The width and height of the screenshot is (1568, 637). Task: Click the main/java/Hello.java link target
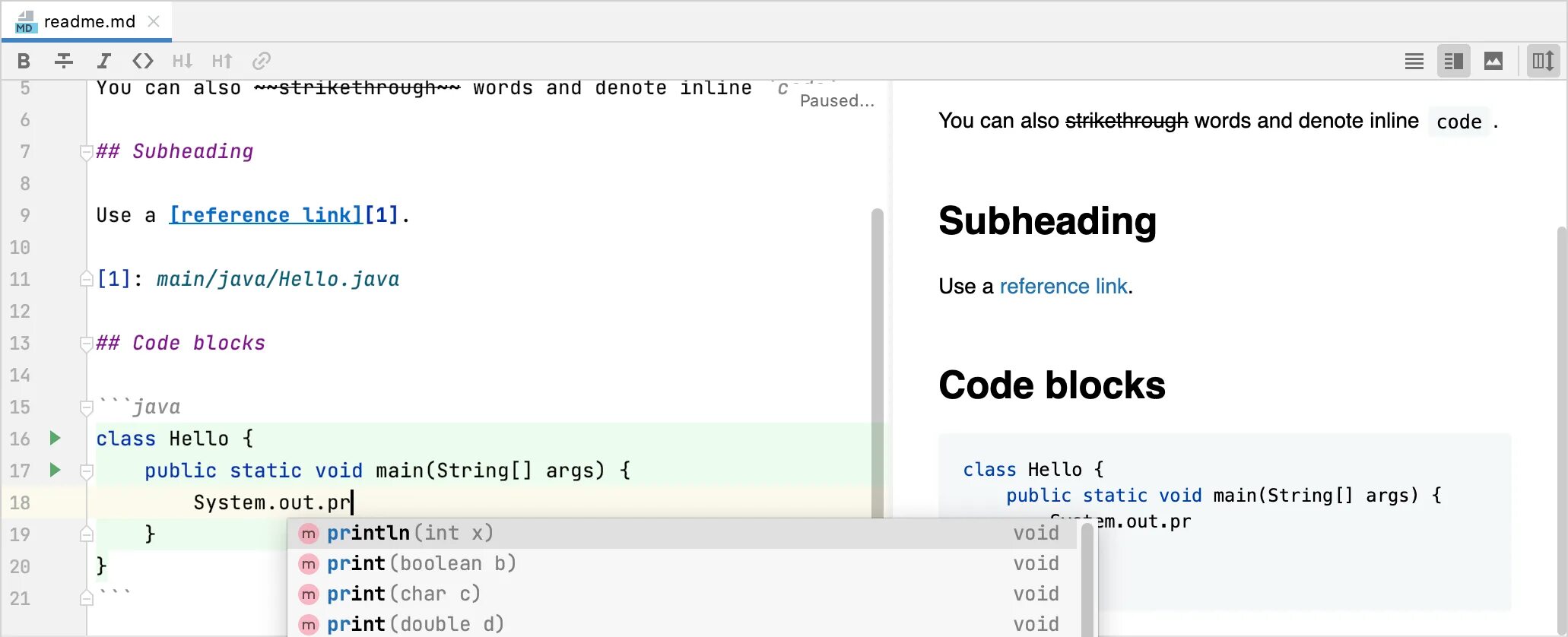click(278, 279)
